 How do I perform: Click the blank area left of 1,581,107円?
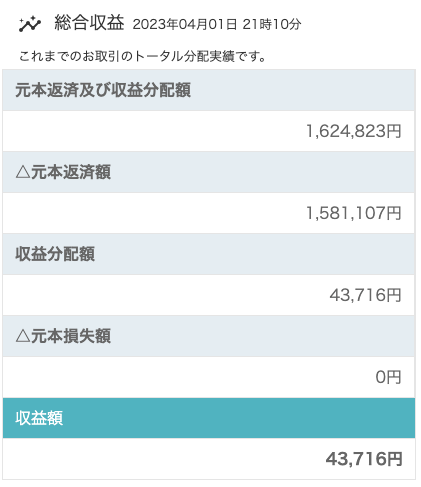point(153,213)
